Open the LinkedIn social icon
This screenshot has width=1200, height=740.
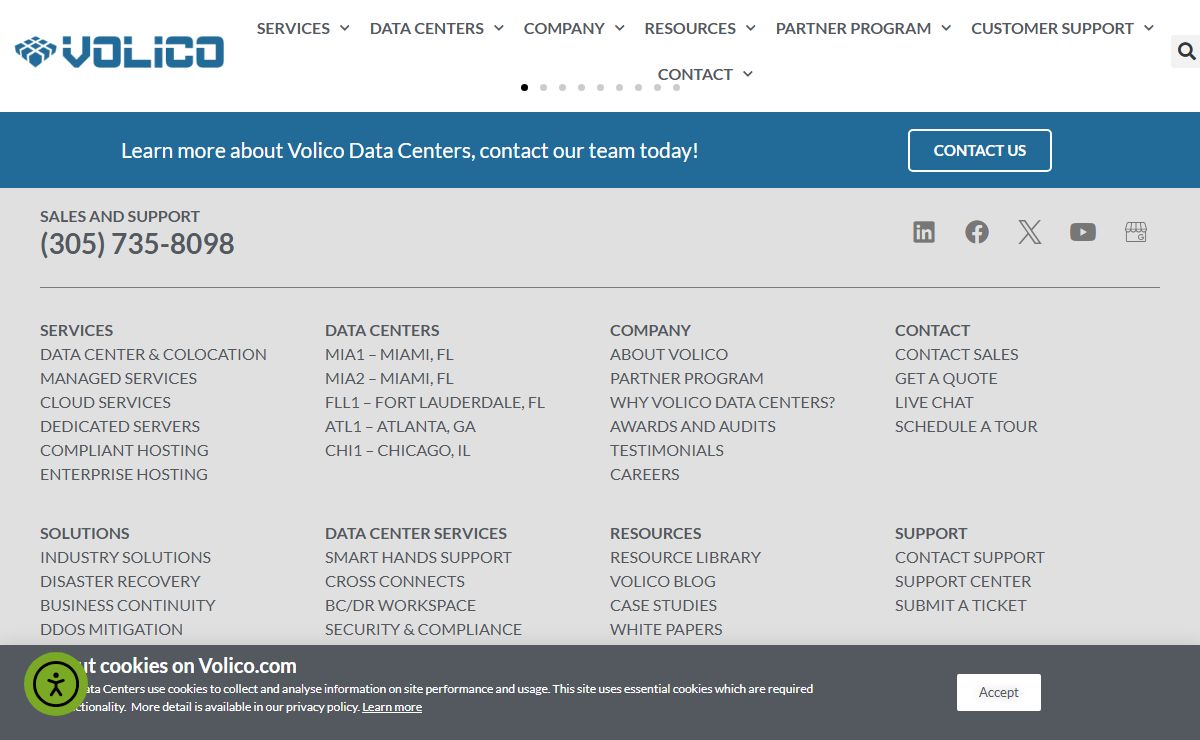[x=924, y=232]
